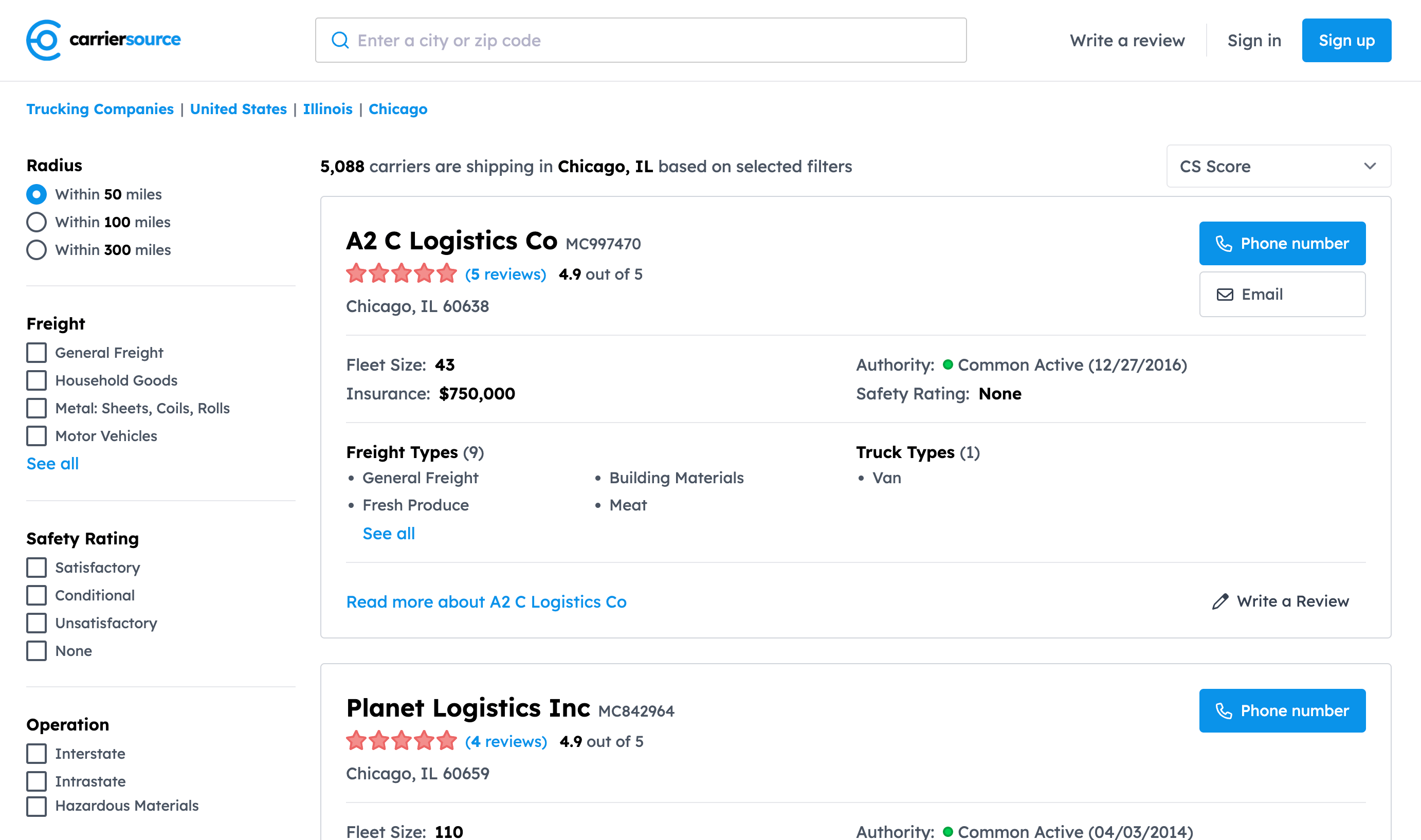Click the phone icon for A2 C Logistics Co

[x=1224, y=243]
